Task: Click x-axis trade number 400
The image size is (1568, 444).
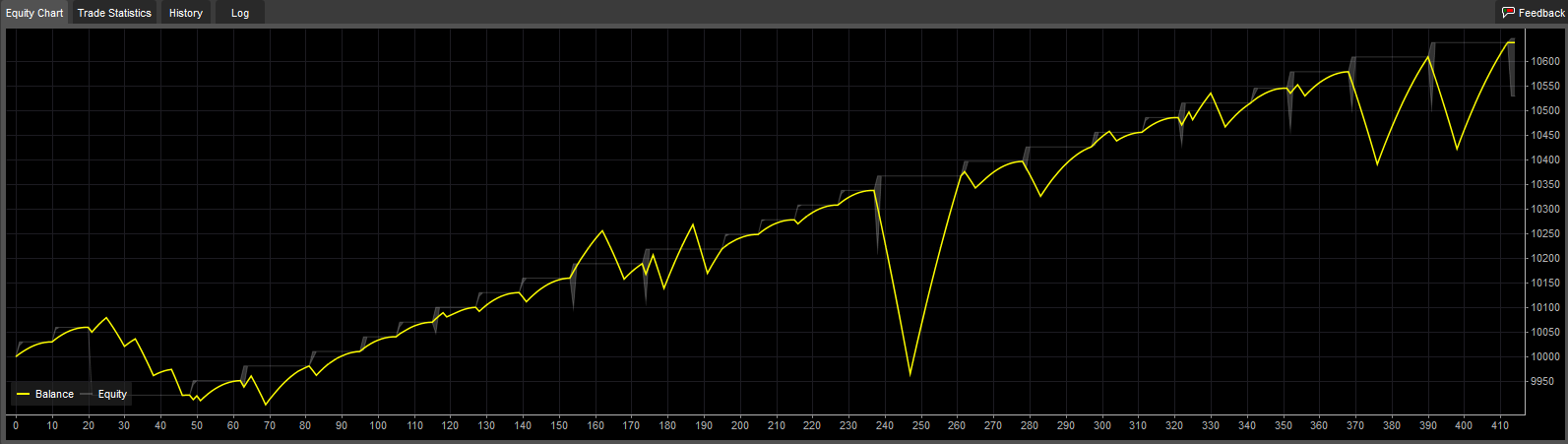Action: (1464, 425)
